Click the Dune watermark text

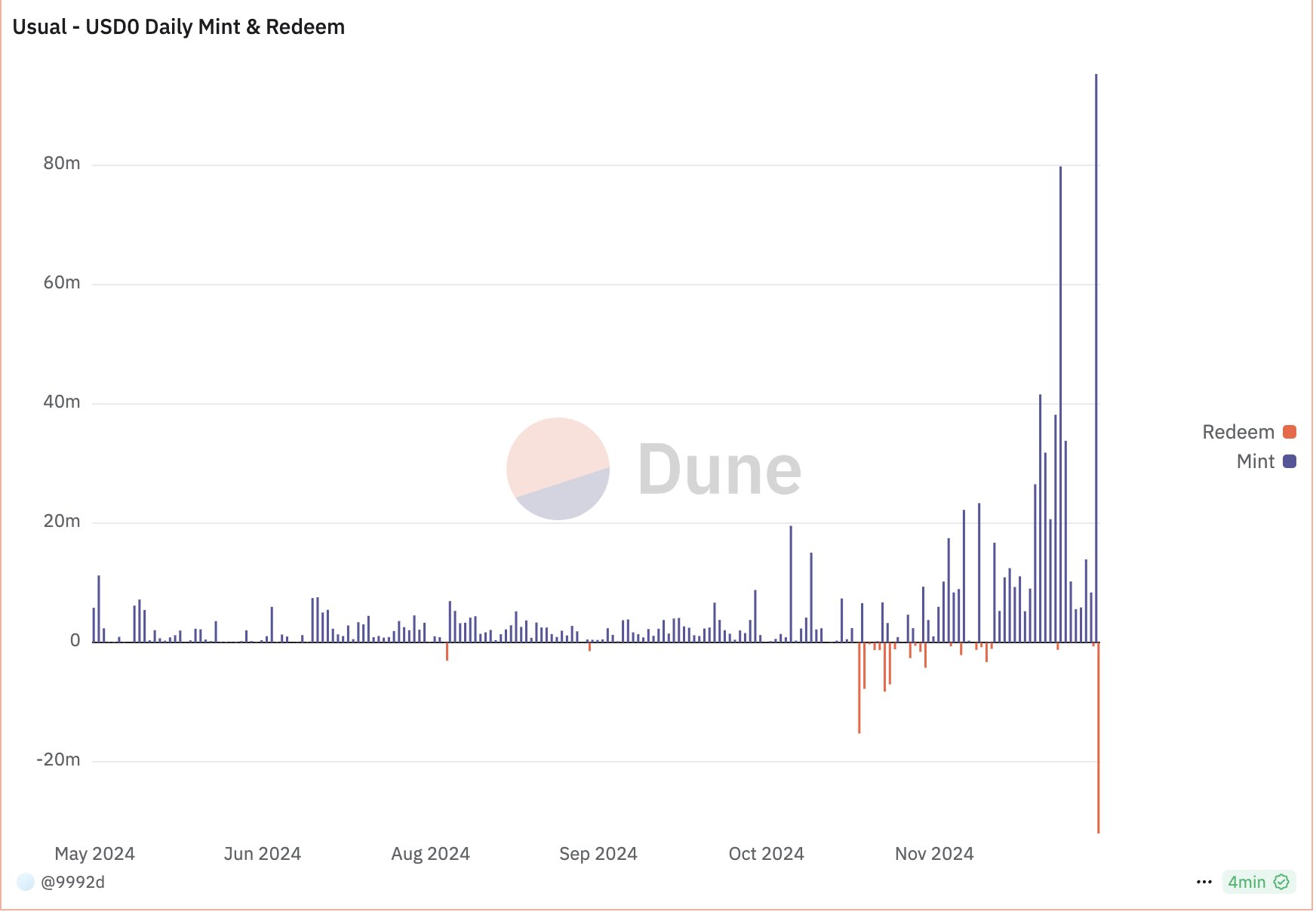coord(719,470)
